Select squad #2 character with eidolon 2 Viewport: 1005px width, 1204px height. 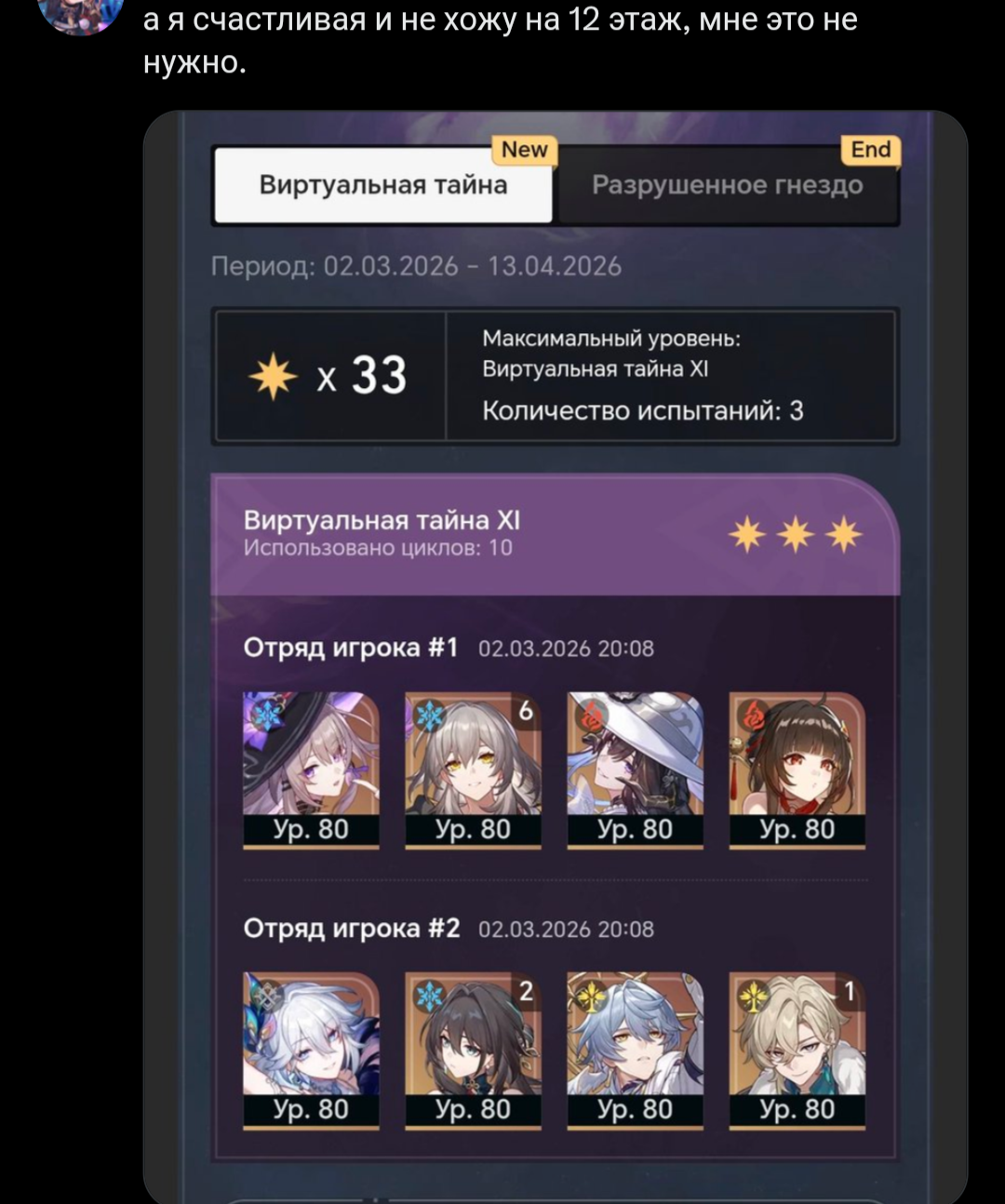[x=473, y=1050]
